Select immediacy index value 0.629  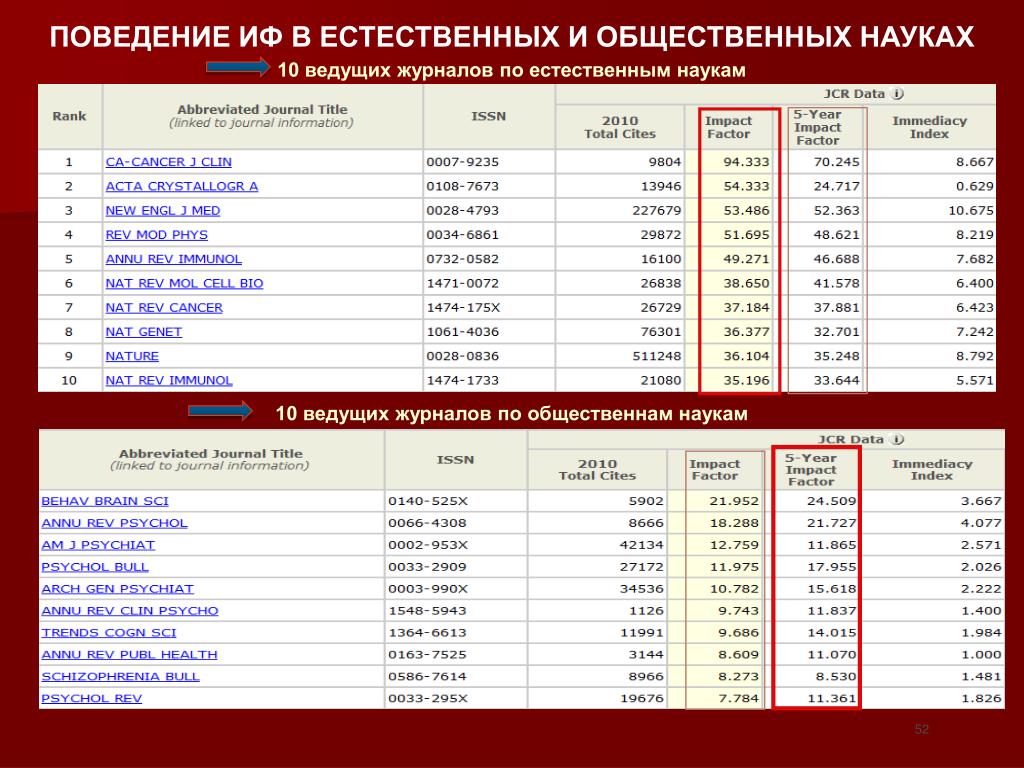click(975, 186)
